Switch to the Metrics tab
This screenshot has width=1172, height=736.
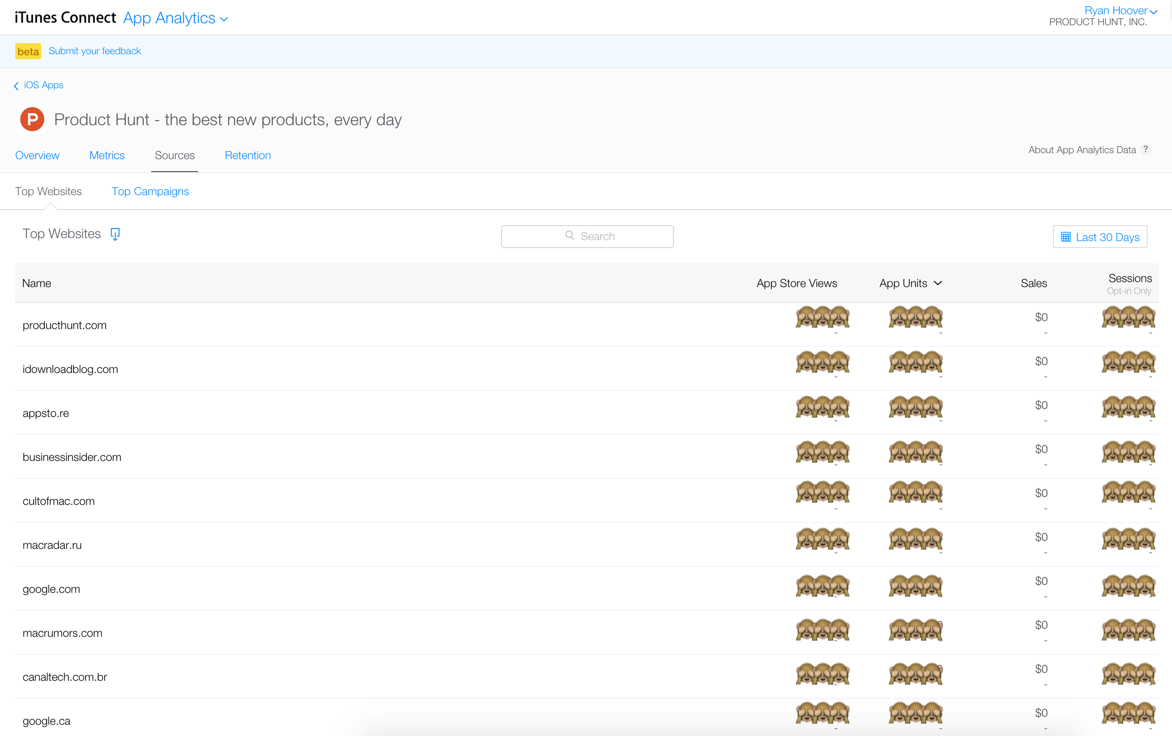coord(107,155)
